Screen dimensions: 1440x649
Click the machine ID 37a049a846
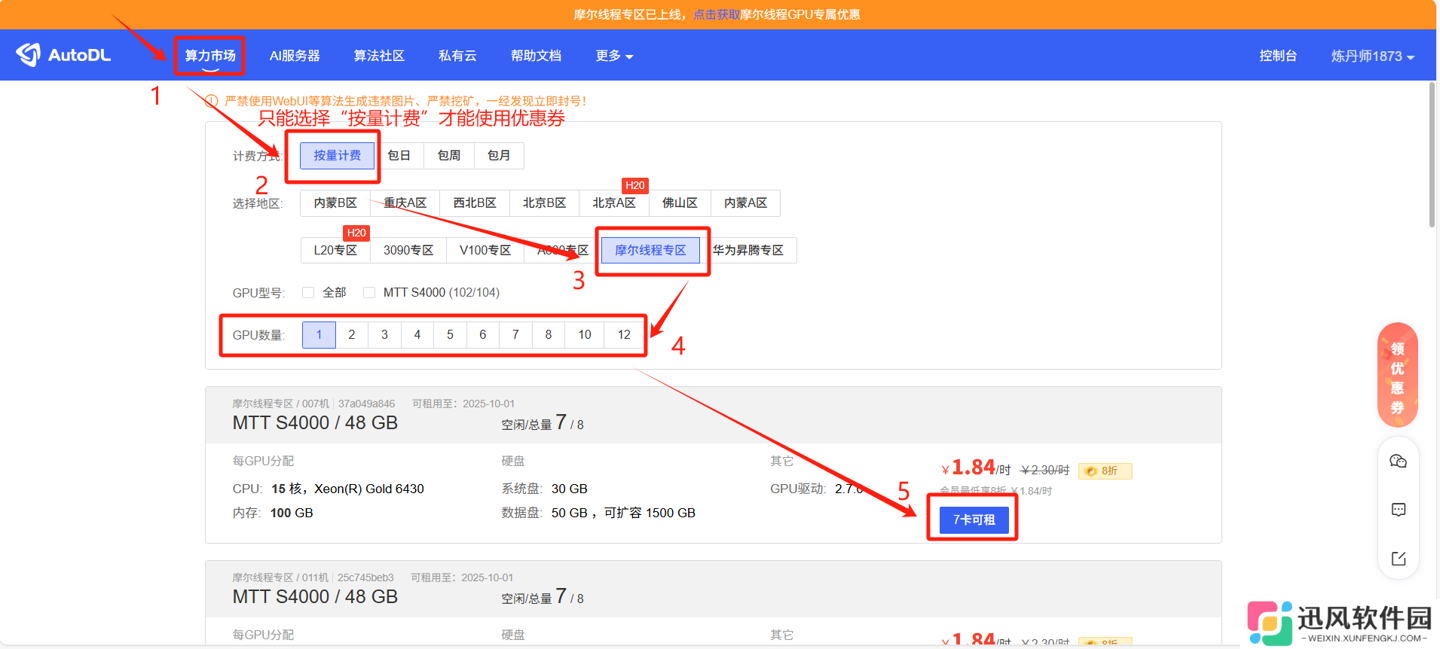(366, 404)
